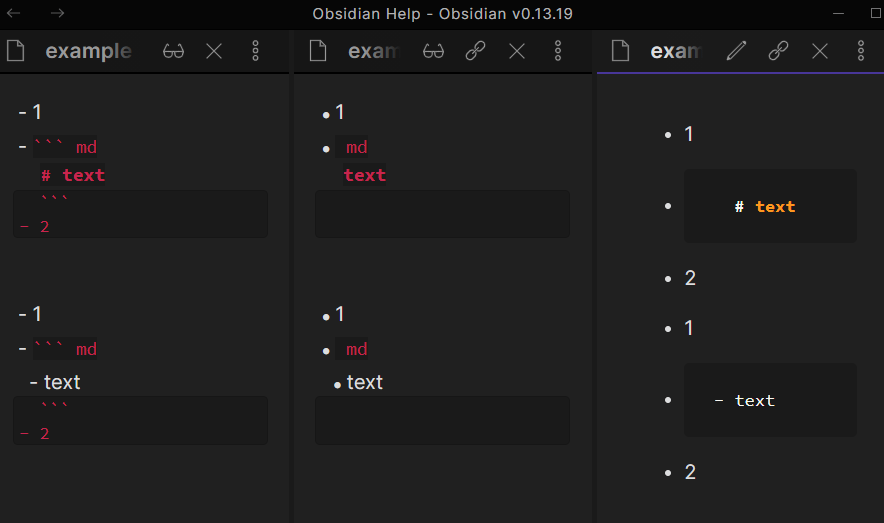The height and width of the screenshot is (523, 884).
Task: Switch the right pane to edit mode
Action: [737, 51]
